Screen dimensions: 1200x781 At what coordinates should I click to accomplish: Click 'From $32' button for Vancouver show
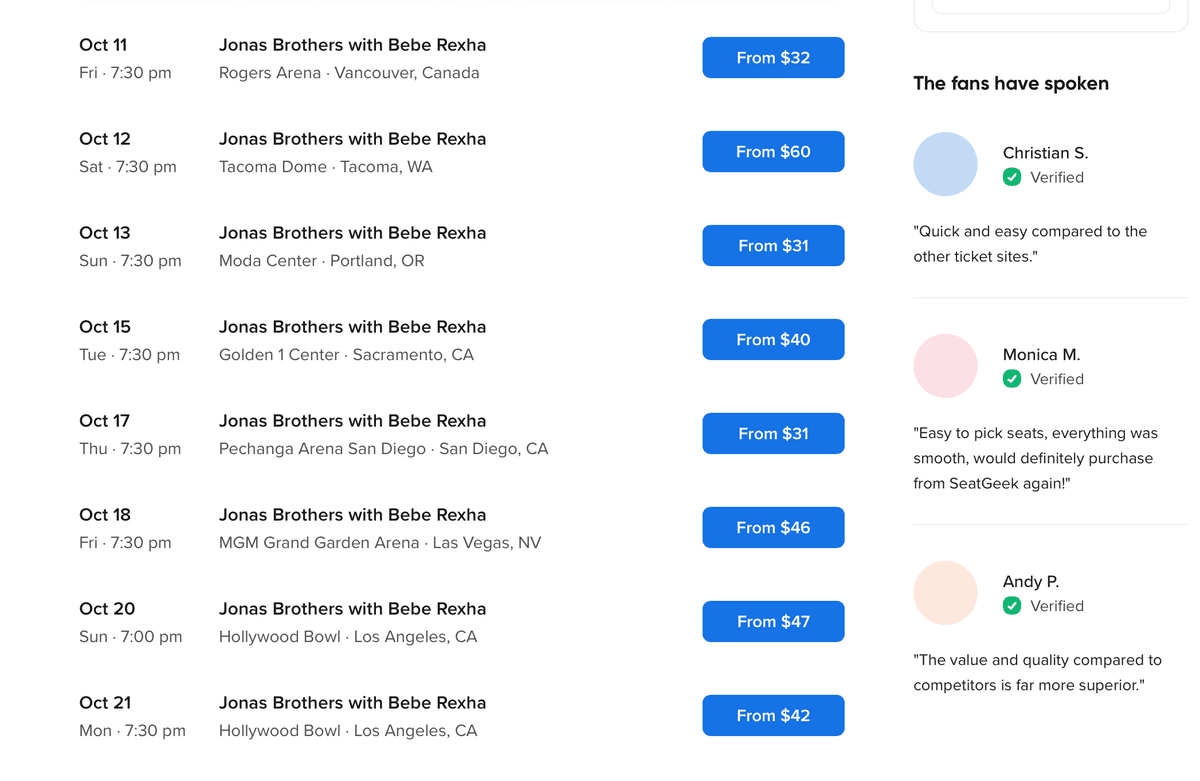point(773,58)
